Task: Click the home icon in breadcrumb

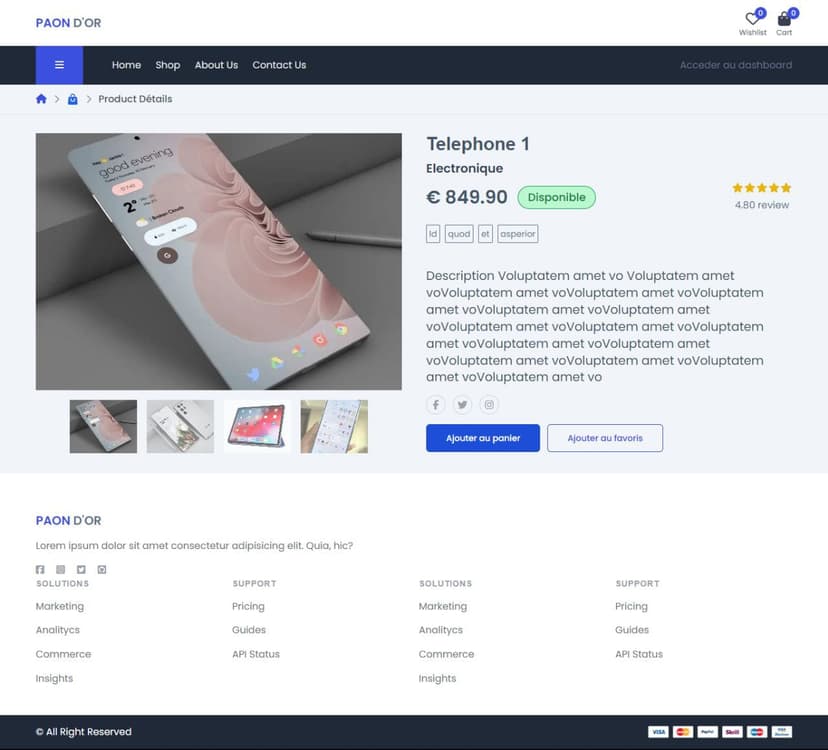Action: click(x=41, y=99)
